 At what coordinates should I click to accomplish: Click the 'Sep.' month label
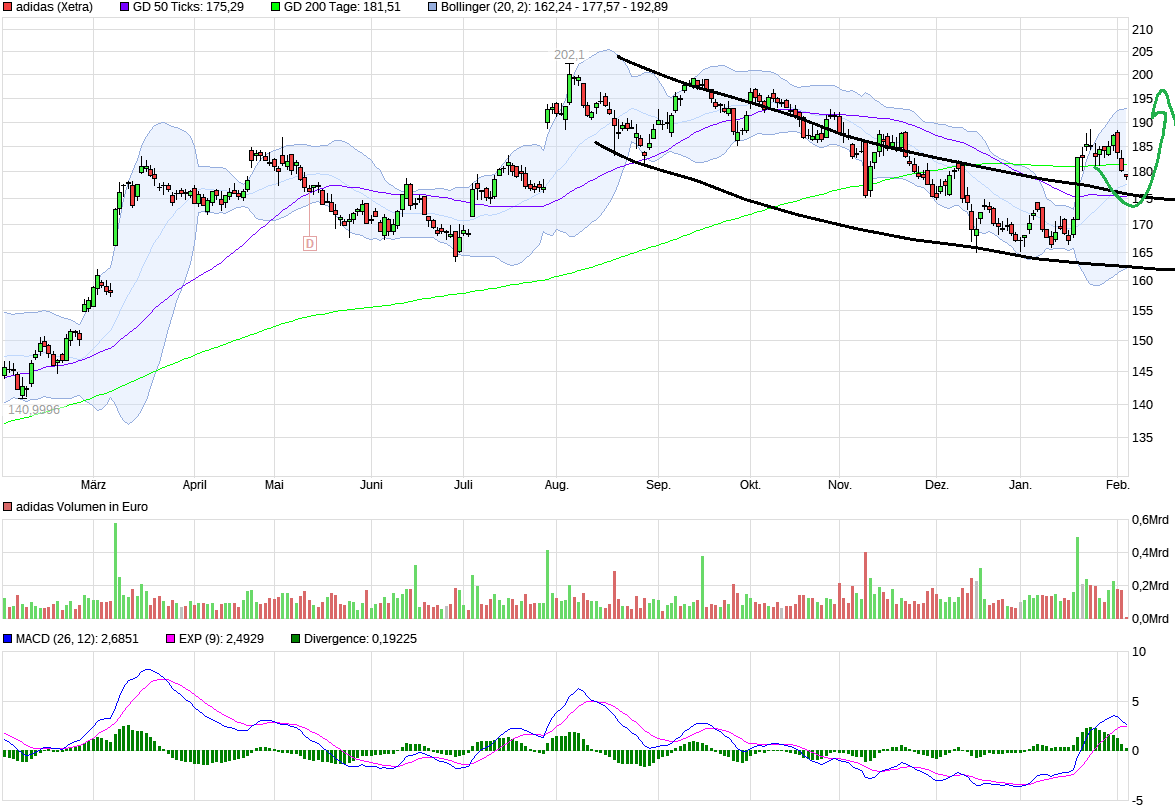click(x=658, y=485)
